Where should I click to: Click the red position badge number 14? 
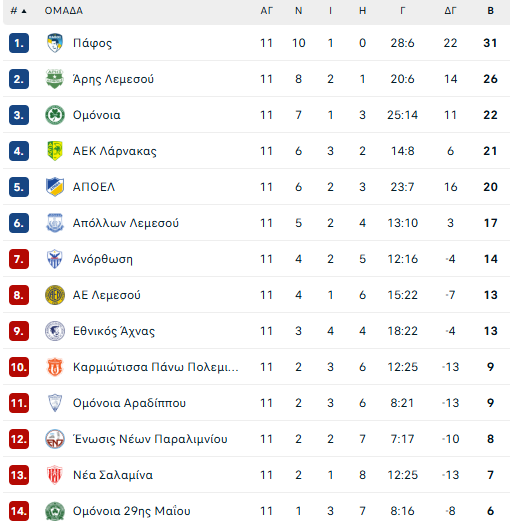pyautogui.click(x=19, y=511)
